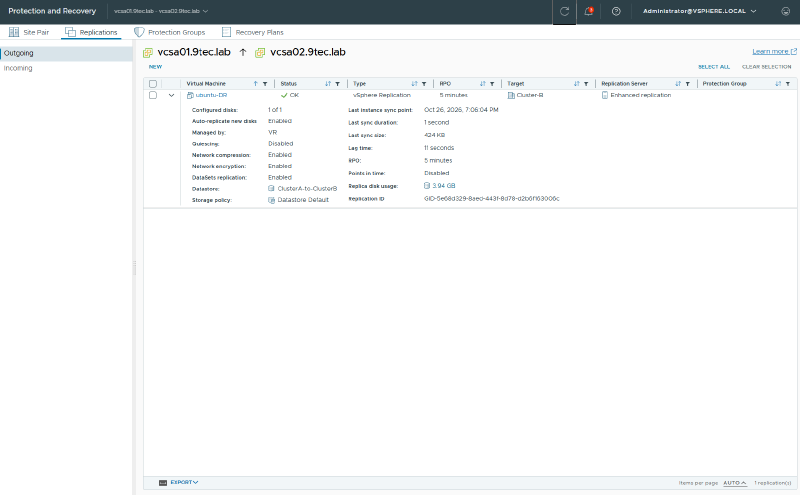Image resolution: width=800 pixels, height=495 pixels.
Task: Click the vcsa02.9tec.lab vCenter icon
Action: (260, 53)
